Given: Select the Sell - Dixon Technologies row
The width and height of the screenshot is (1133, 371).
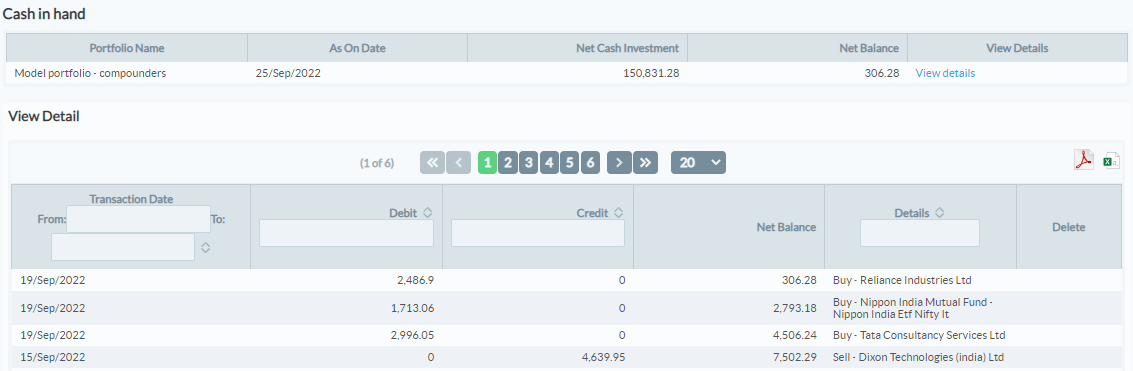Looking at the screenshot, I should 566,357.
